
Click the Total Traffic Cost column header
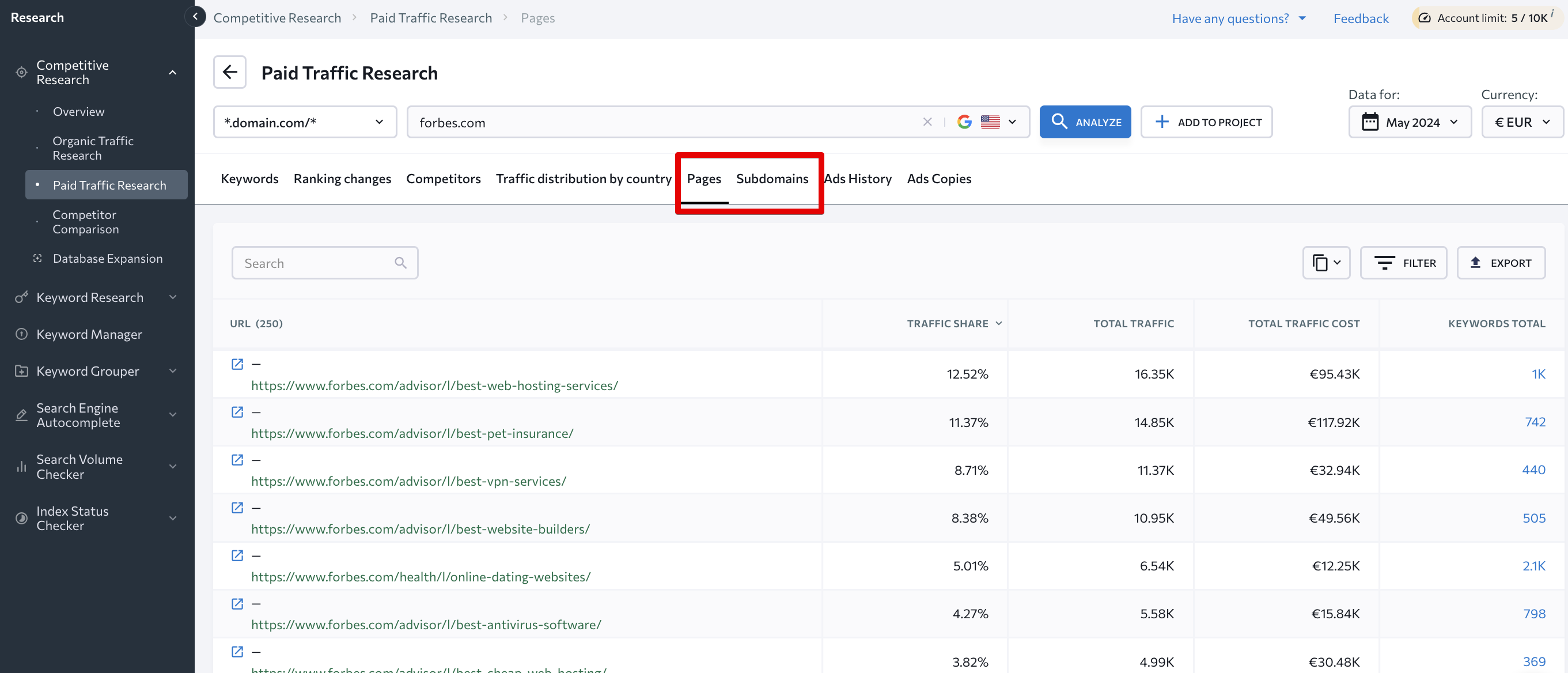coord(1303,323)
